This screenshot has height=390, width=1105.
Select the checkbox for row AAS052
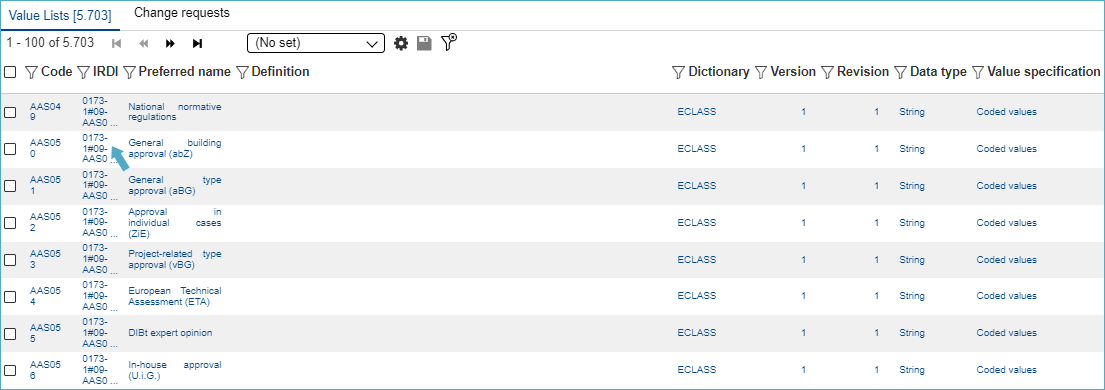pos(11,223)
